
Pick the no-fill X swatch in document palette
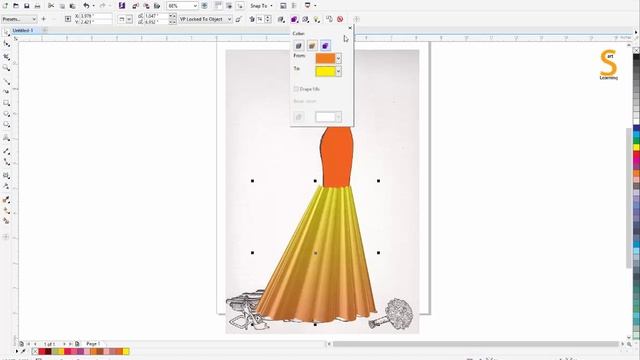coord(35,351)
